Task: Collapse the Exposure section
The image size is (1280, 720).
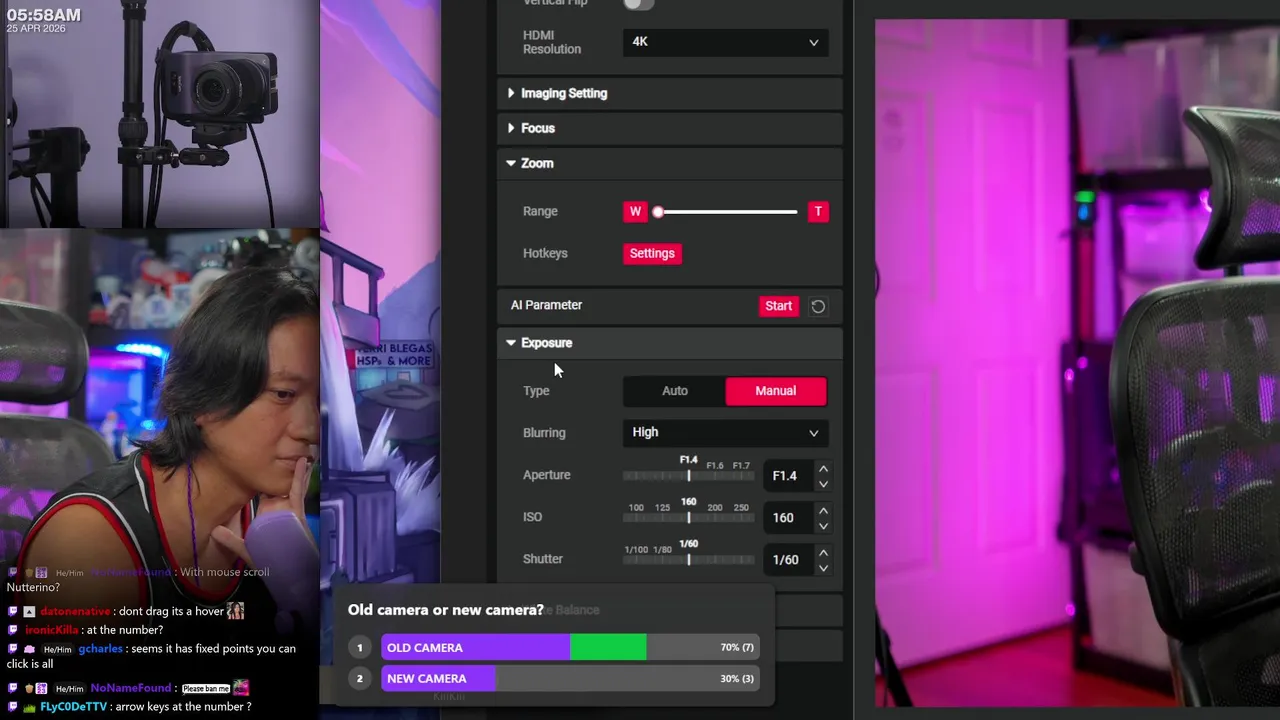Action: pos(669,343)
